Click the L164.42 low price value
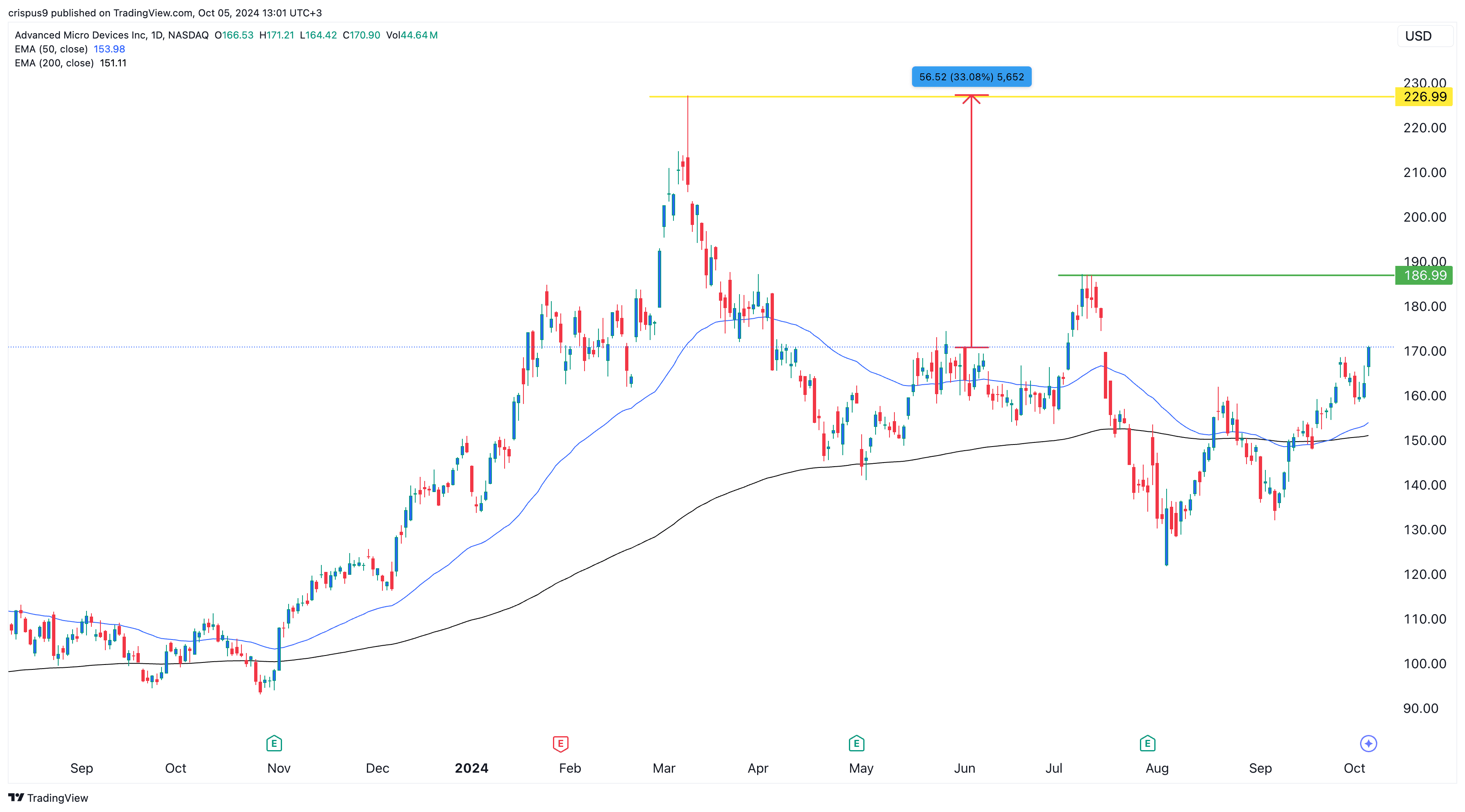 [318, 35]
